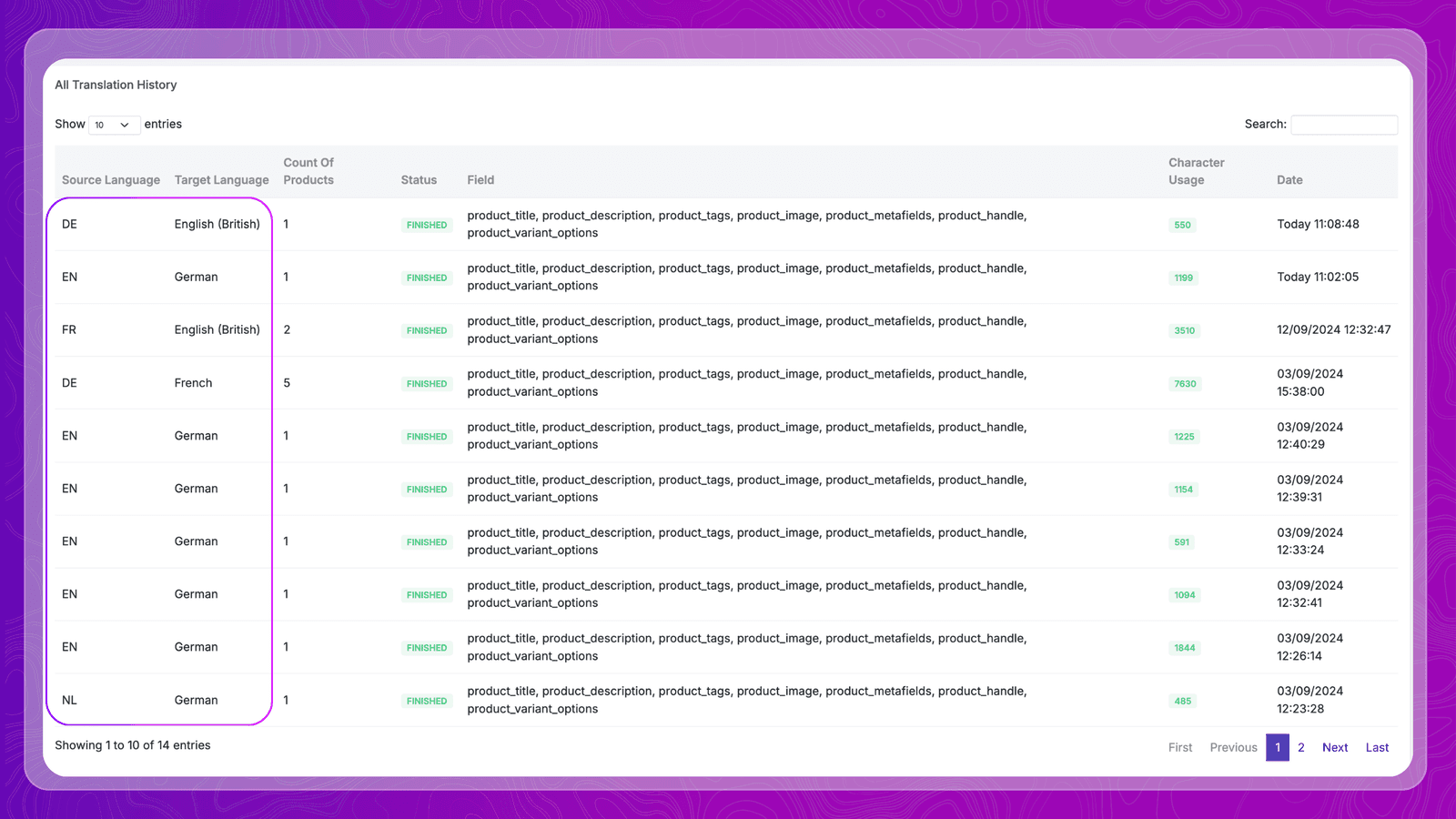The image size is (1456, 819).
Task: Click the 550 character usage badge
Action: click(1182, 225)
